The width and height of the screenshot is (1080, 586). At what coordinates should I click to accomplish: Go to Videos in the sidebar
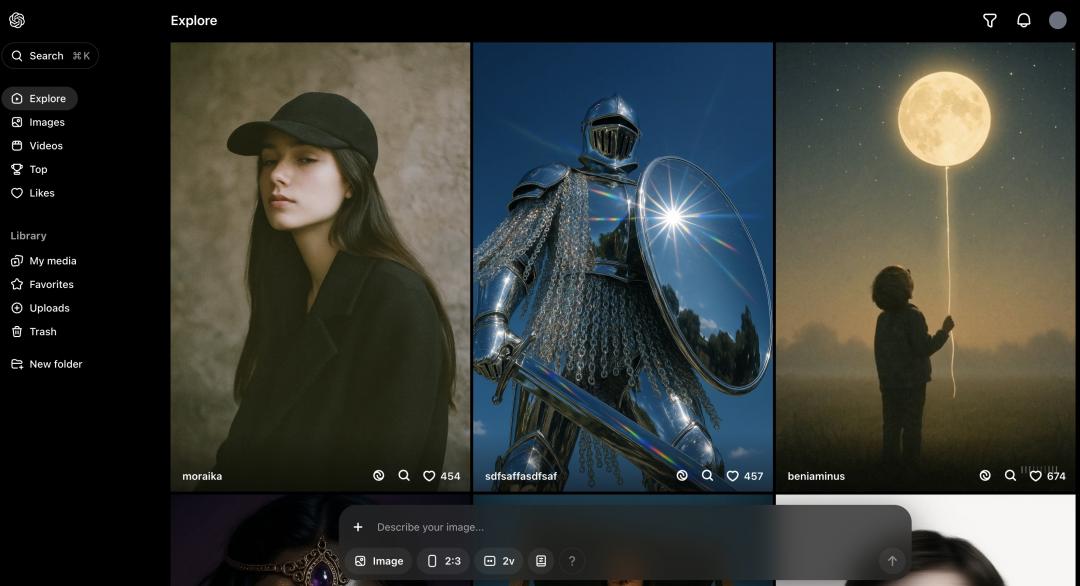tap(46, 146)
